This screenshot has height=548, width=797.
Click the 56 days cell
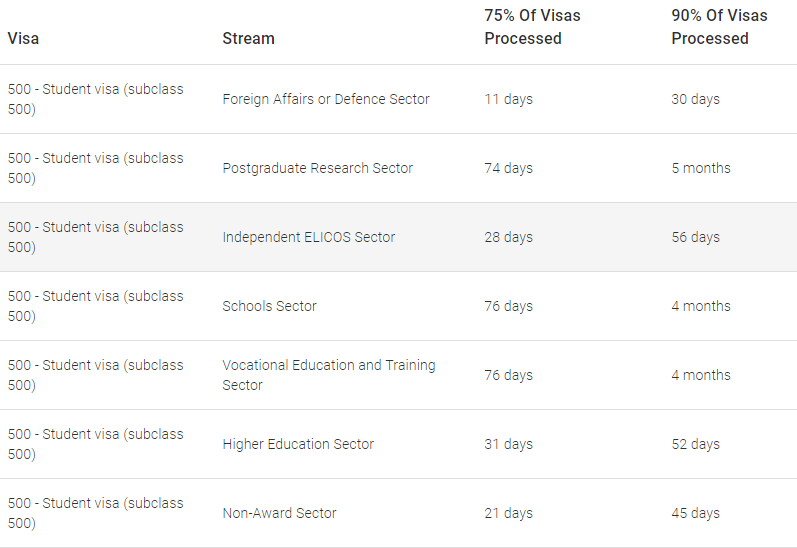(695, 237)
